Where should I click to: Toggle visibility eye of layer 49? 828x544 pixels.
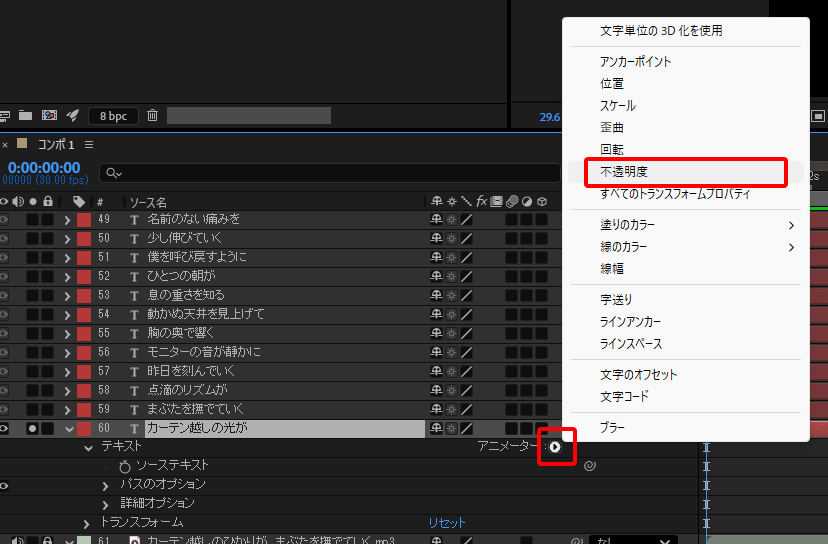coord(4,219)
